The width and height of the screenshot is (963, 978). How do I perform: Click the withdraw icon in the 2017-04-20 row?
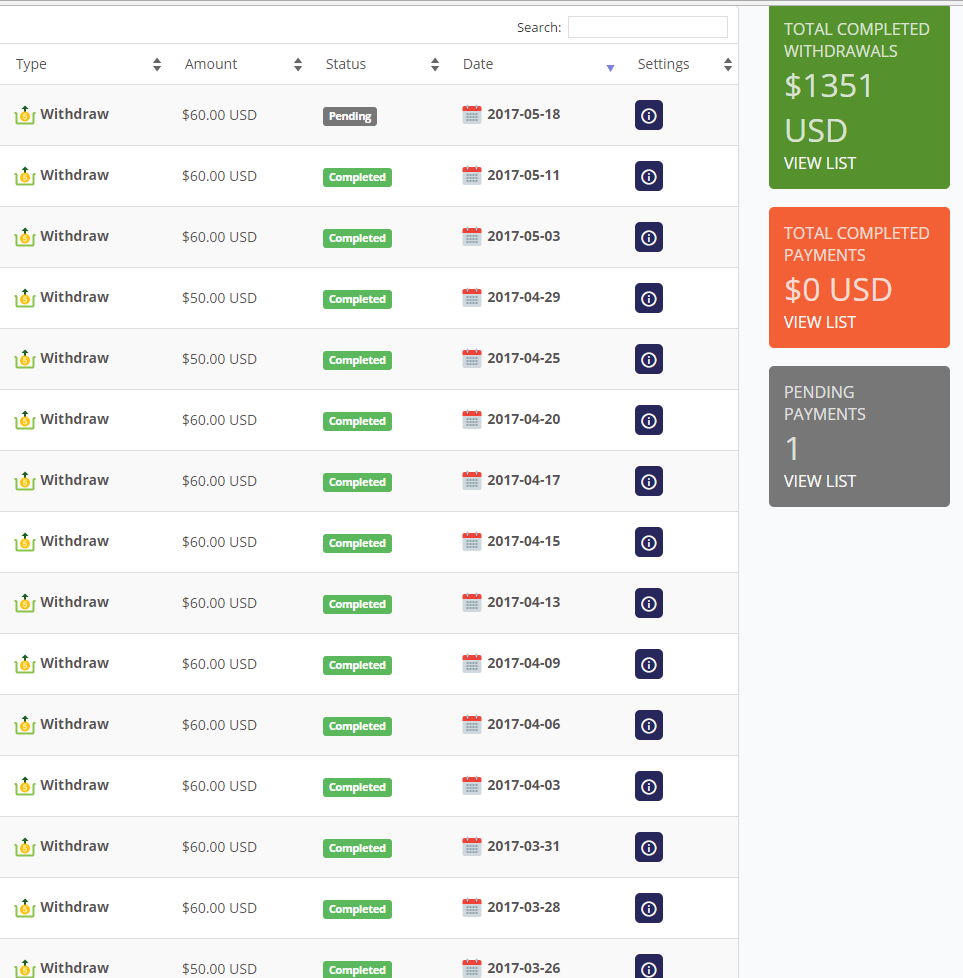[24, 420]
